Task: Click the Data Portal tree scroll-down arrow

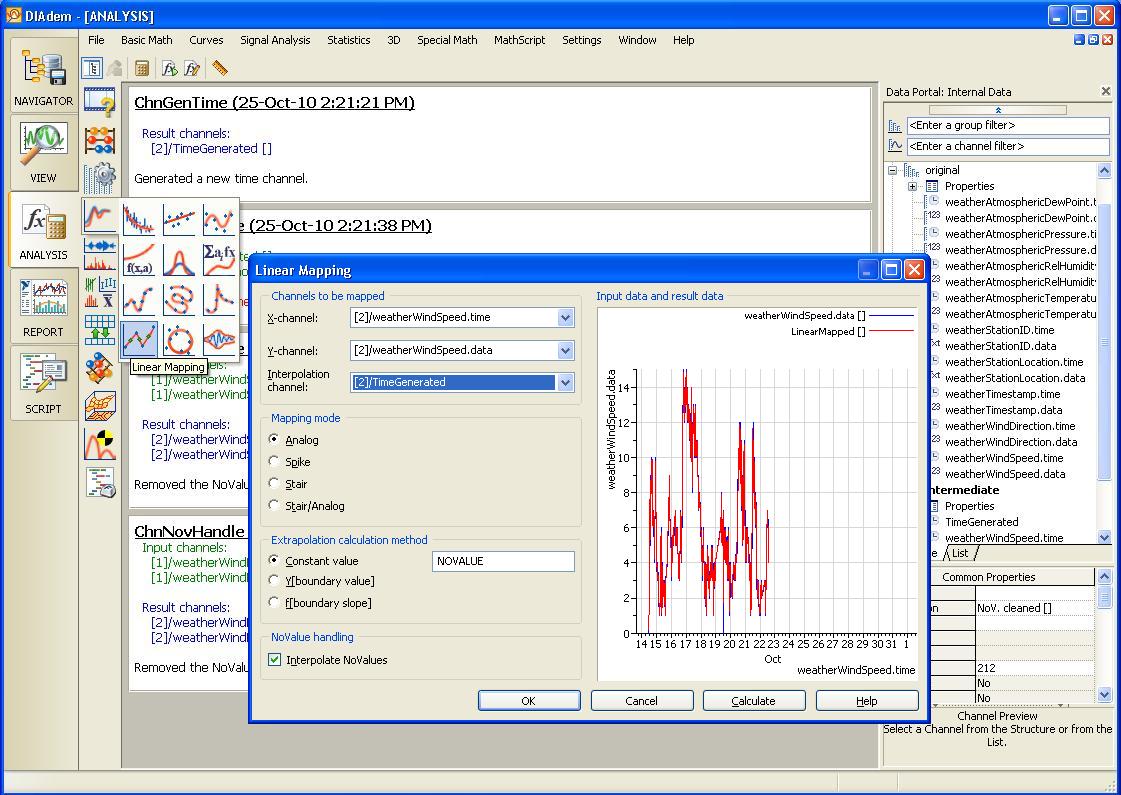Action: [x=1104, y=537]
